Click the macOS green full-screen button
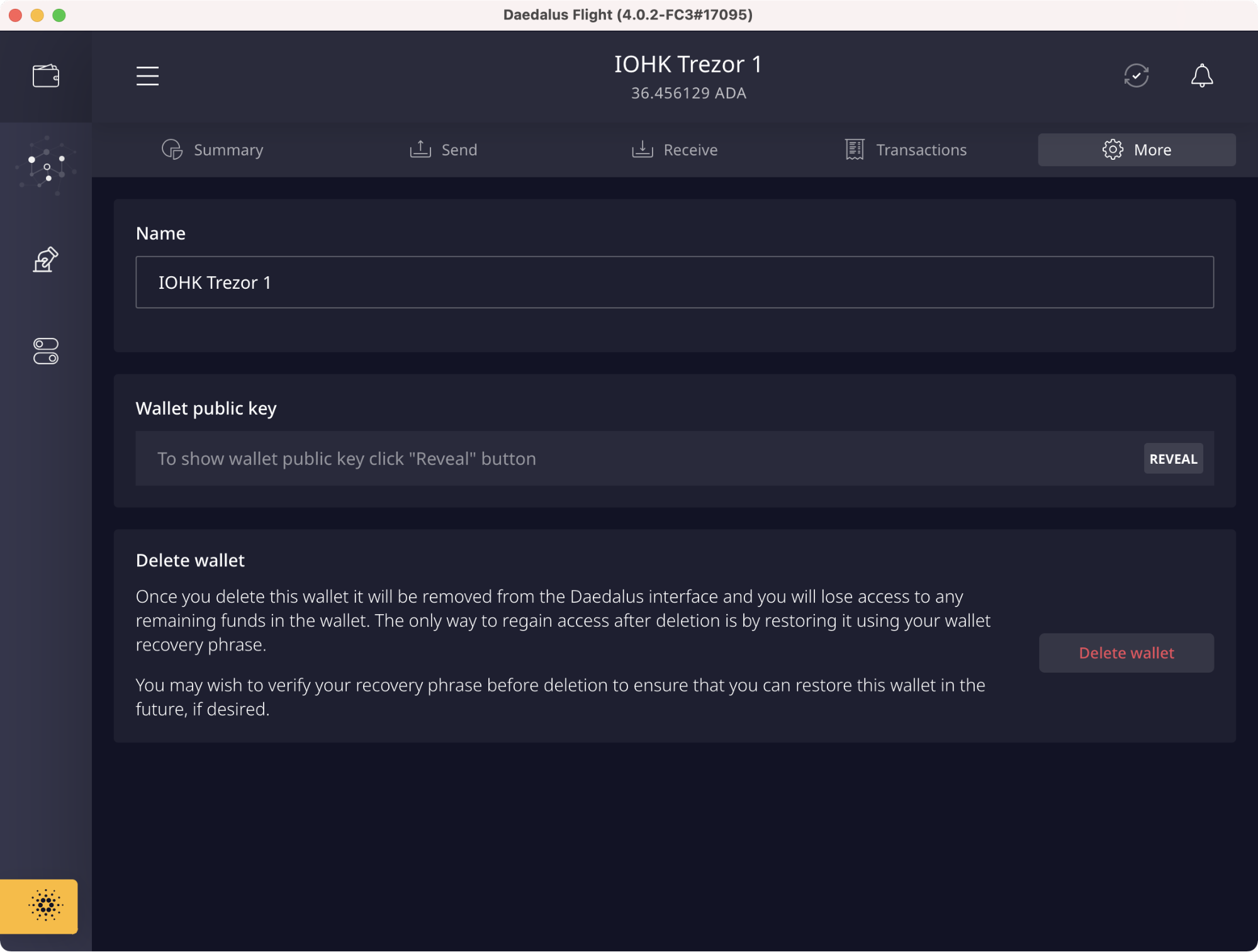Viewport: 1258px width, 952px height. tap(59, 15)
